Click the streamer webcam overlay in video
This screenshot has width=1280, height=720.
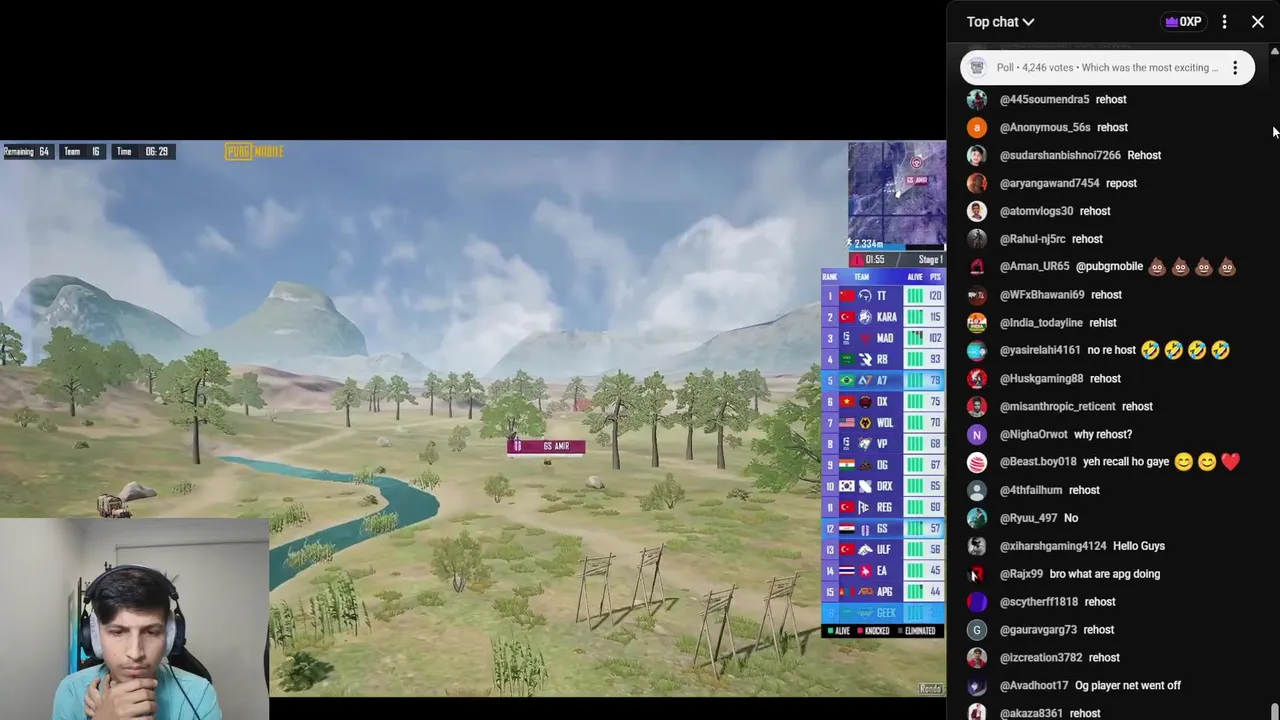(x=134, y=618)
